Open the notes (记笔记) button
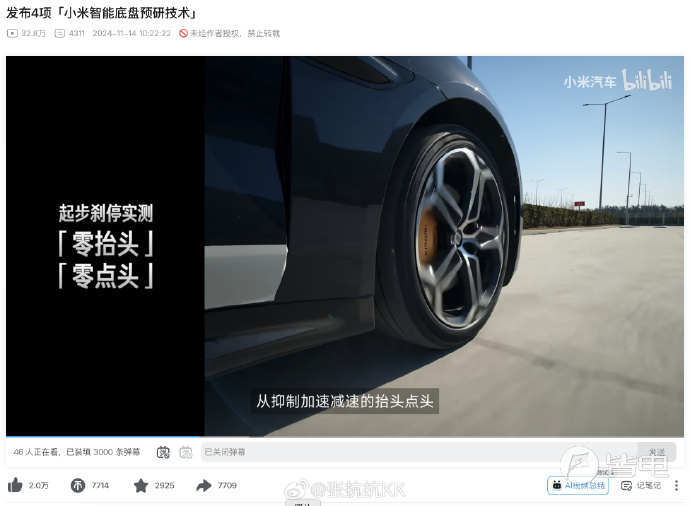This screenshot has height=506, width=690. [641, 485]
